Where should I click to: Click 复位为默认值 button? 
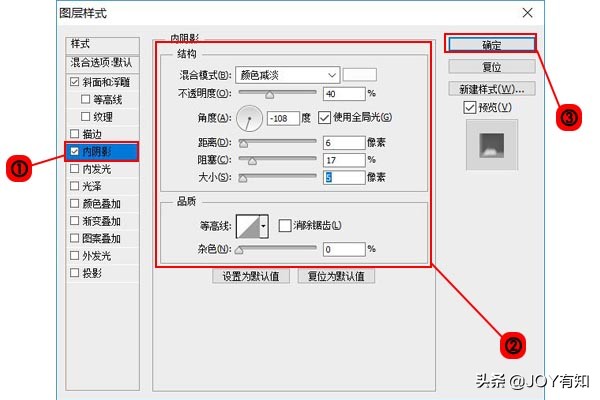336,276
